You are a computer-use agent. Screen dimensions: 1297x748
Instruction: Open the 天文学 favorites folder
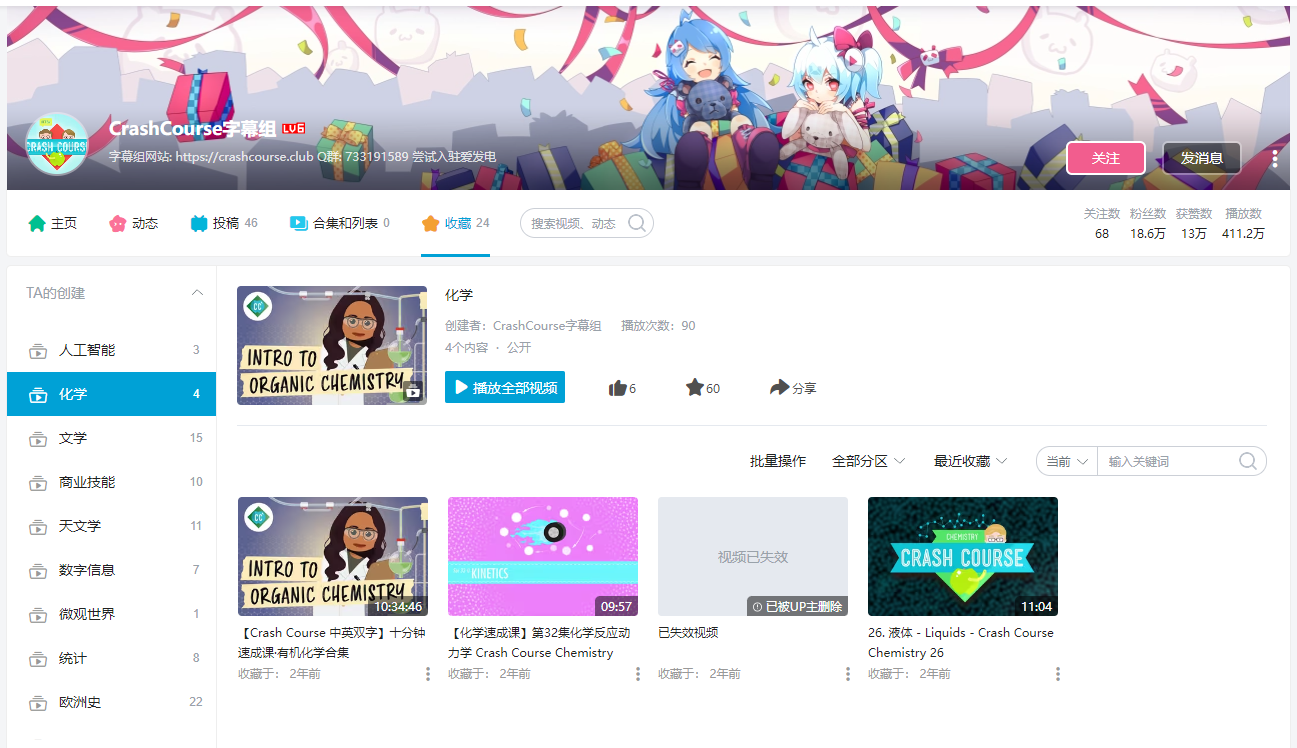pos(111,526)
